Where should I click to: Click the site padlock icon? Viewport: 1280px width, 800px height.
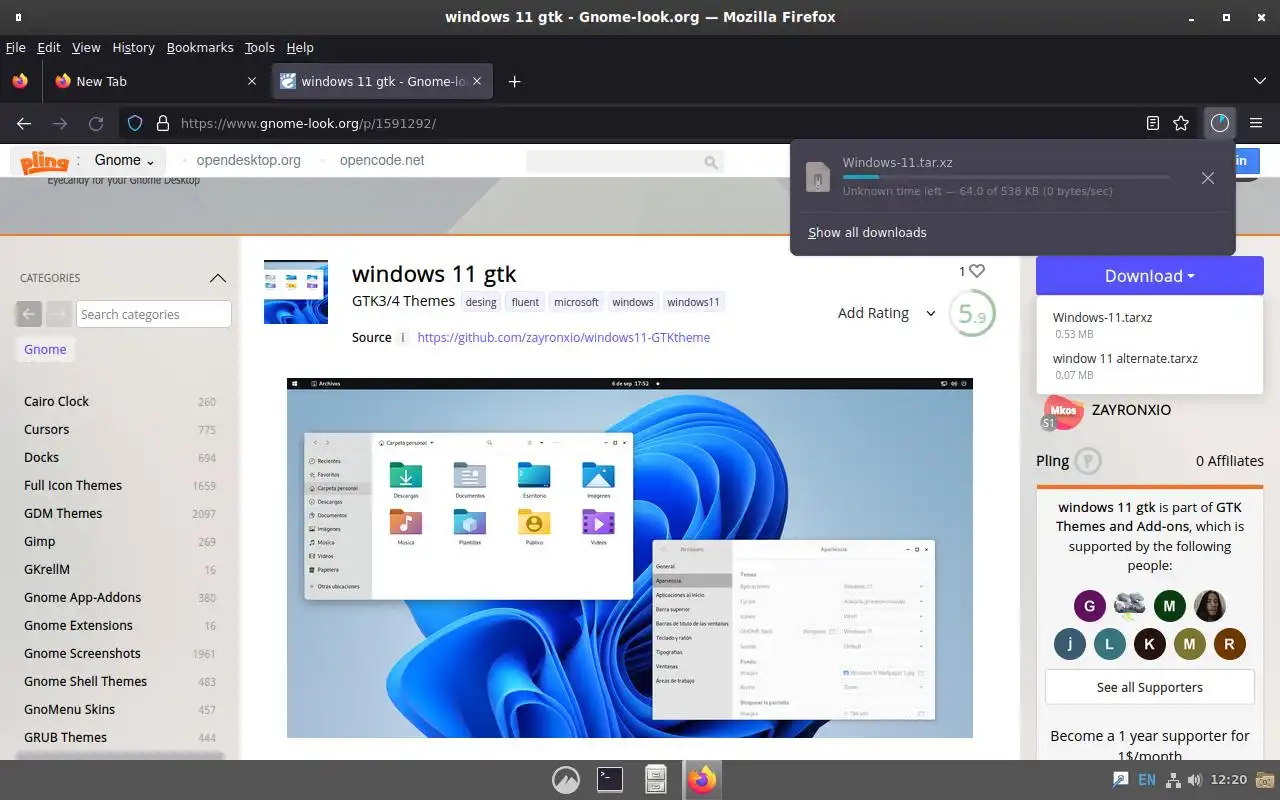[162, 123]
